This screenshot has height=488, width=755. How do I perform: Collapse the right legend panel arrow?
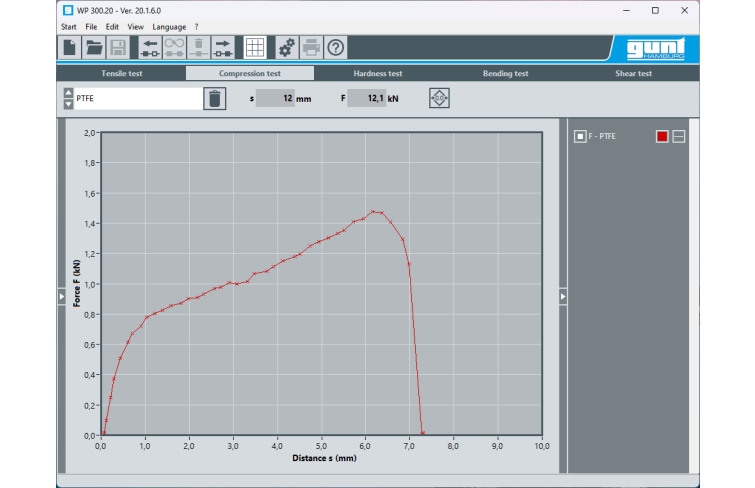[x=563, y=296]
